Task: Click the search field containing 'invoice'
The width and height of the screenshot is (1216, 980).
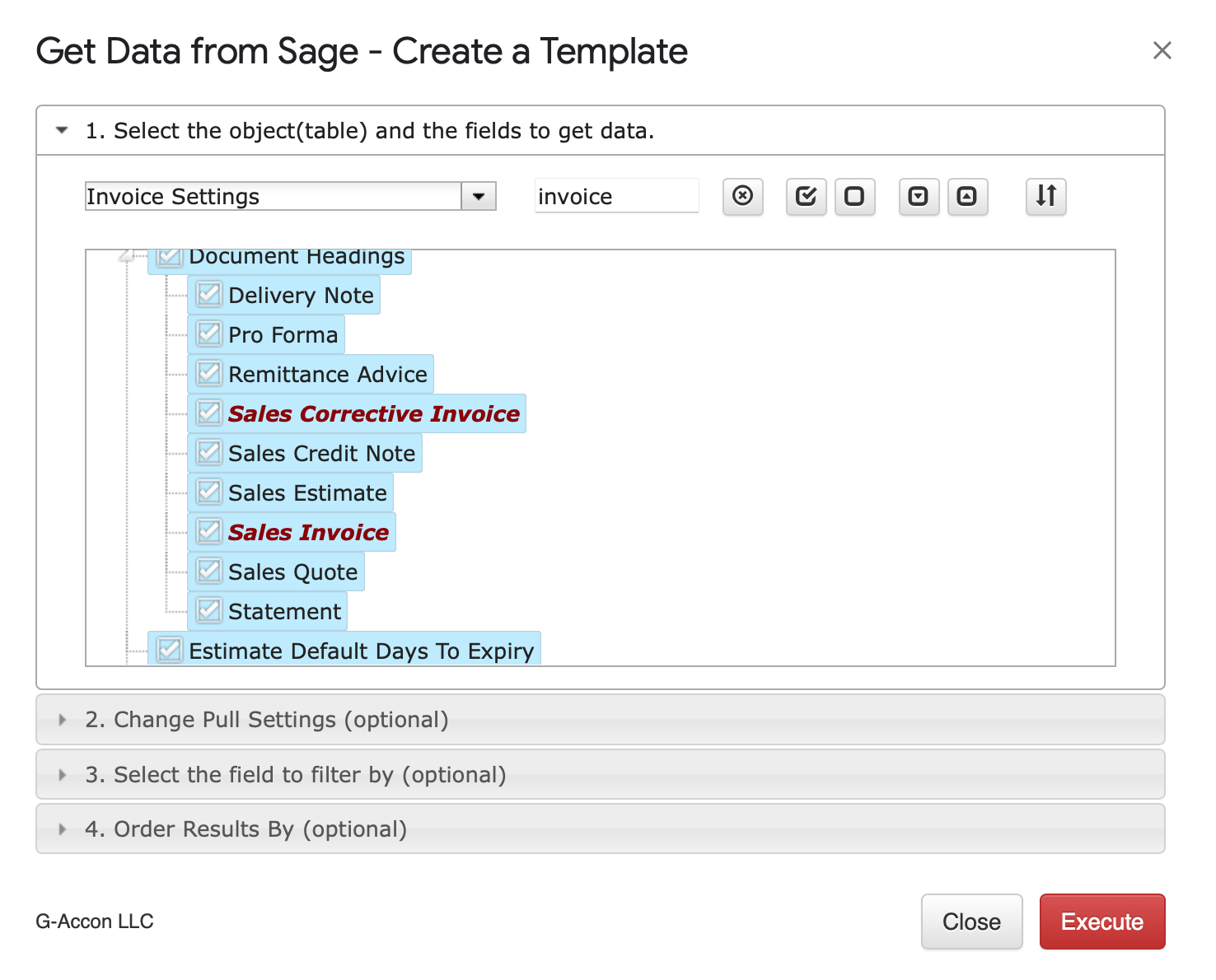Action: [x=615, y=197]
